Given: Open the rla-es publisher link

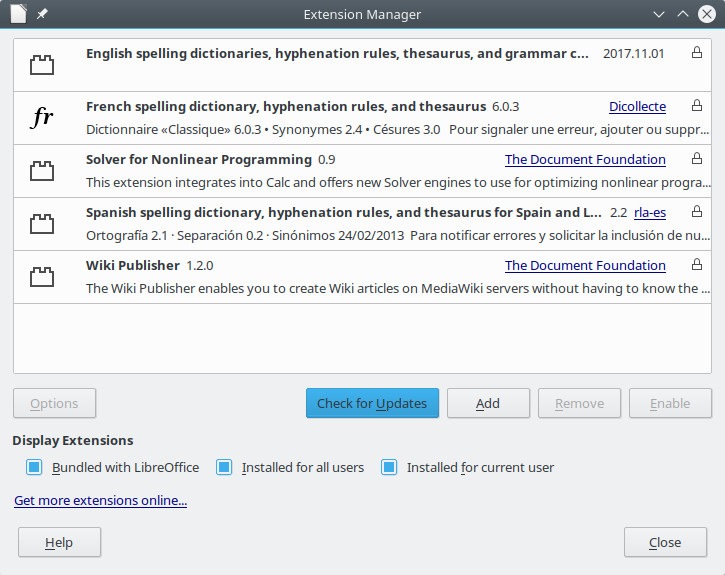Looking at the screenshot, I should (649, 212).
